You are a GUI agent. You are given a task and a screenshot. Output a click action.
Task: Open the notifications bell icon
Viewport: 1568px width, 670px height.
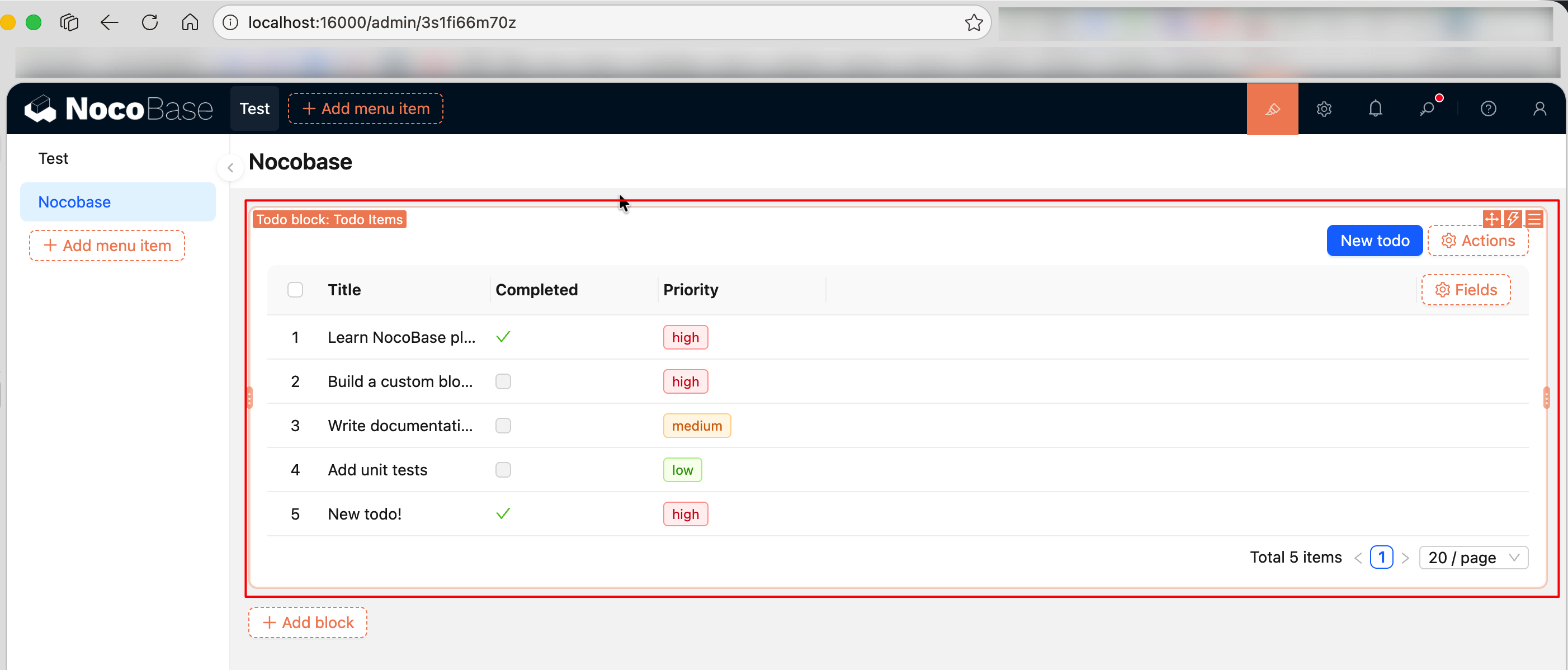click(1375, 108)
